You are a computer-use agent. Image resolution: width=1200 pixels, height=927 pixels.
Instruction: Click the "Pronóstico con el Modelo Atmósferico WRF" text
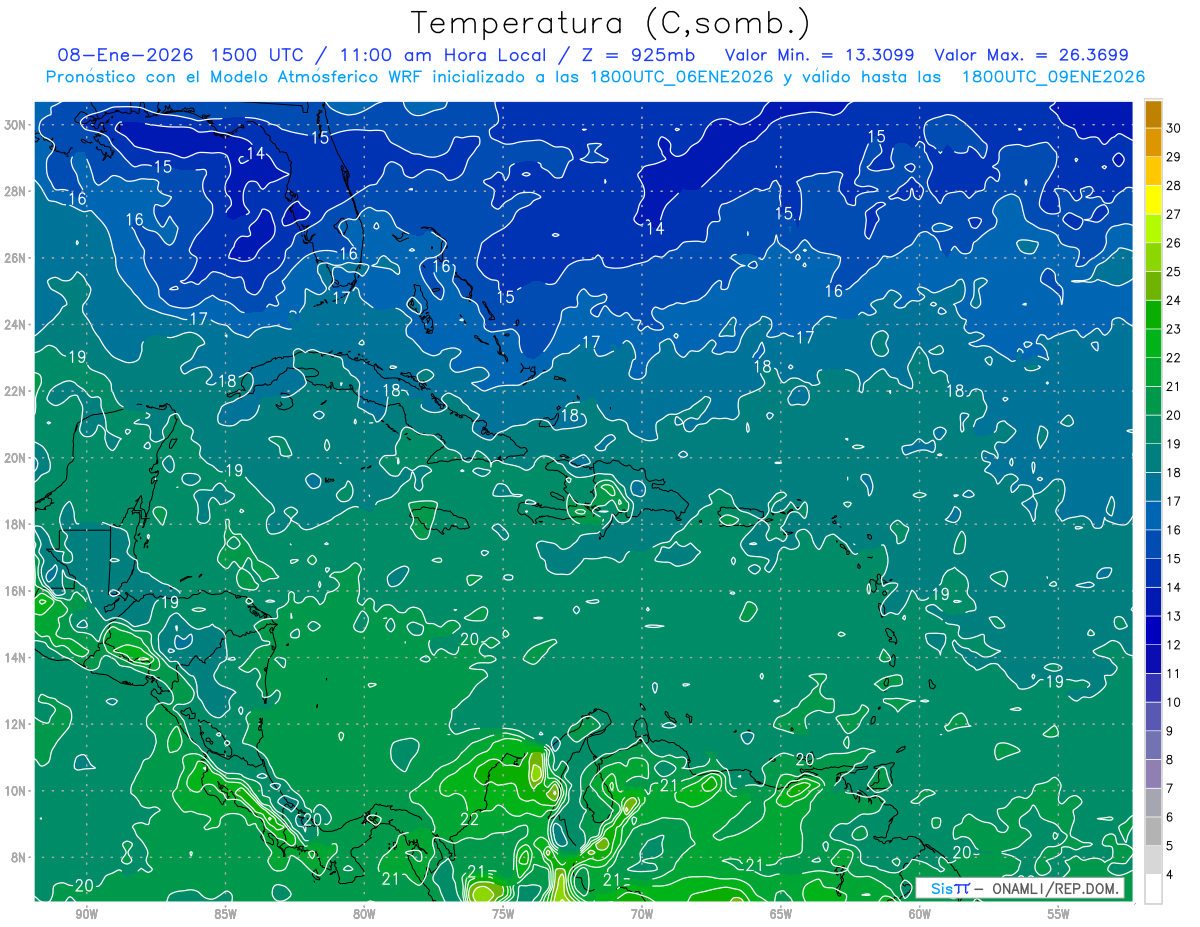pos(235,77)
